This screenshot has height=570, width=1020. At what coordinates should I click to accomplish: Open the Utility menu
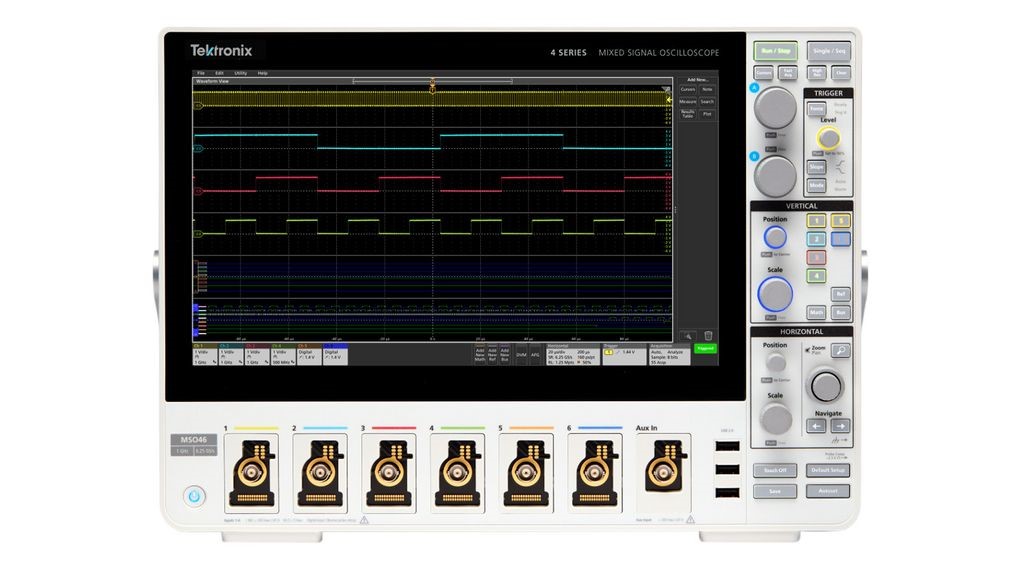[x=240, y=73]
